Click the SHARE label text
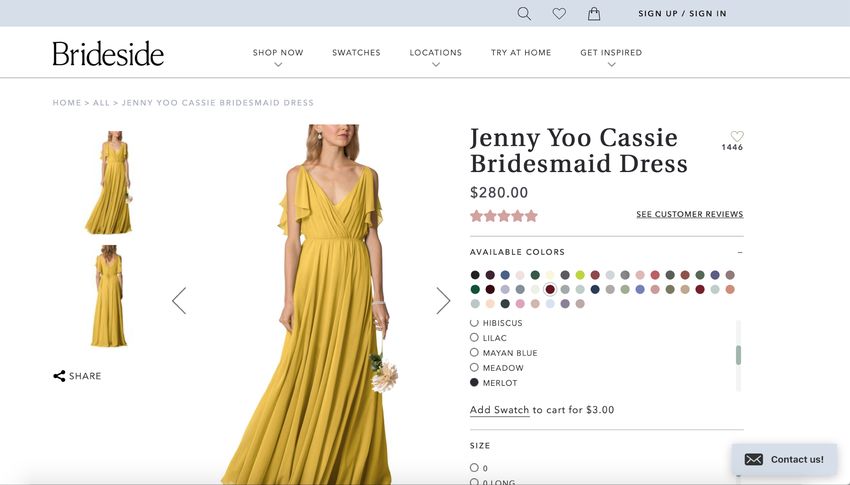Viewport: 850px width, 485px height. point(85,376)
